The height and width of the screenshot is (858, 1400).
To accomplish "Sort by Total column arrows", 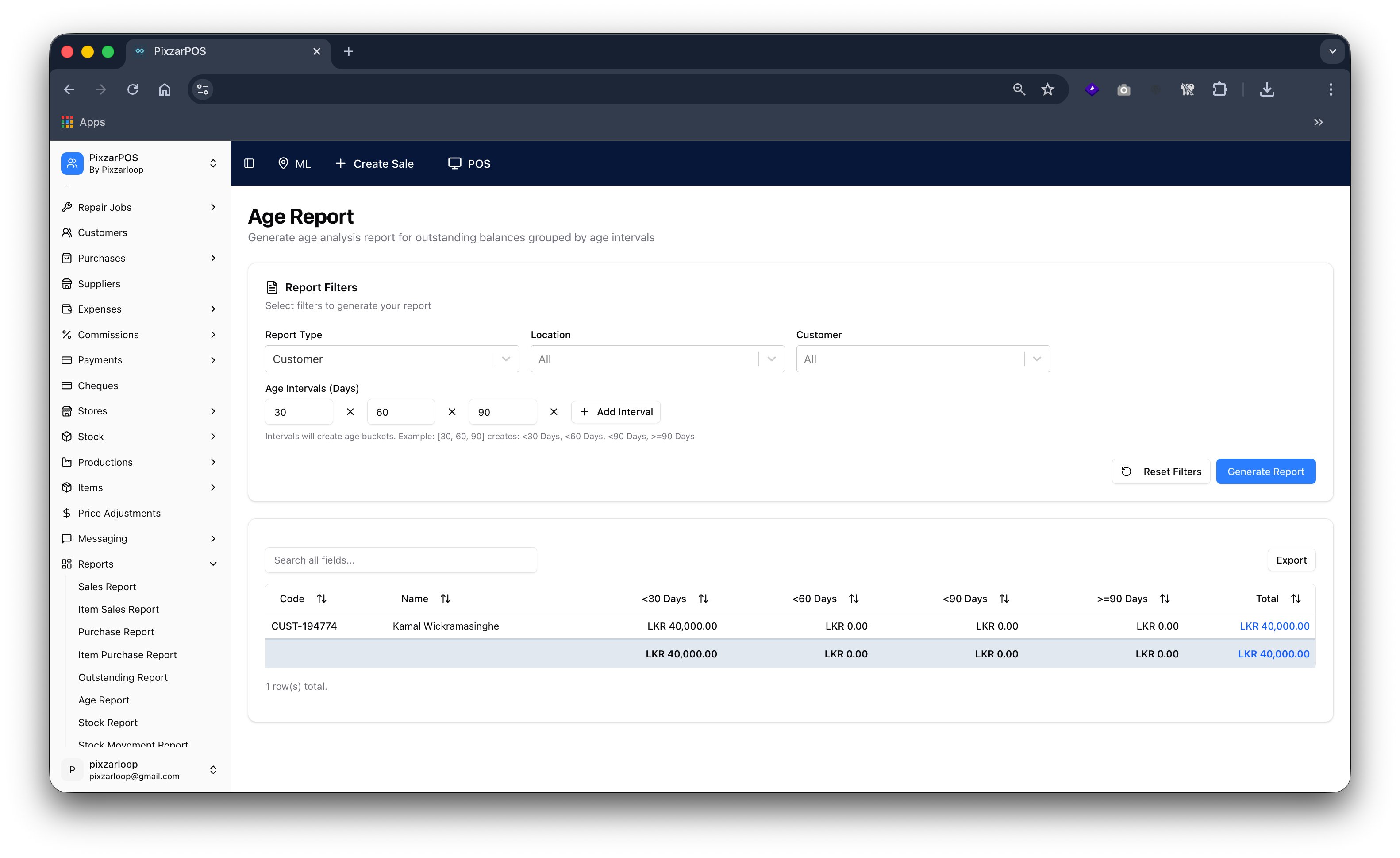I will tap(1296, 598).
